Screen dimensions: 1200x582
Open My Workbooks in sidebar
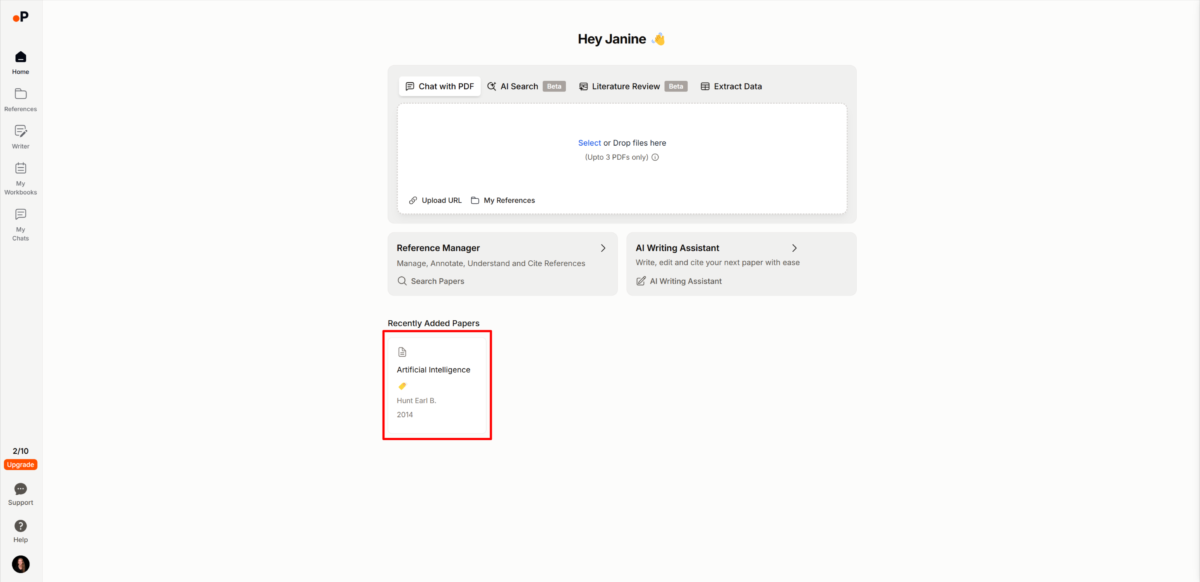point(21,168)
